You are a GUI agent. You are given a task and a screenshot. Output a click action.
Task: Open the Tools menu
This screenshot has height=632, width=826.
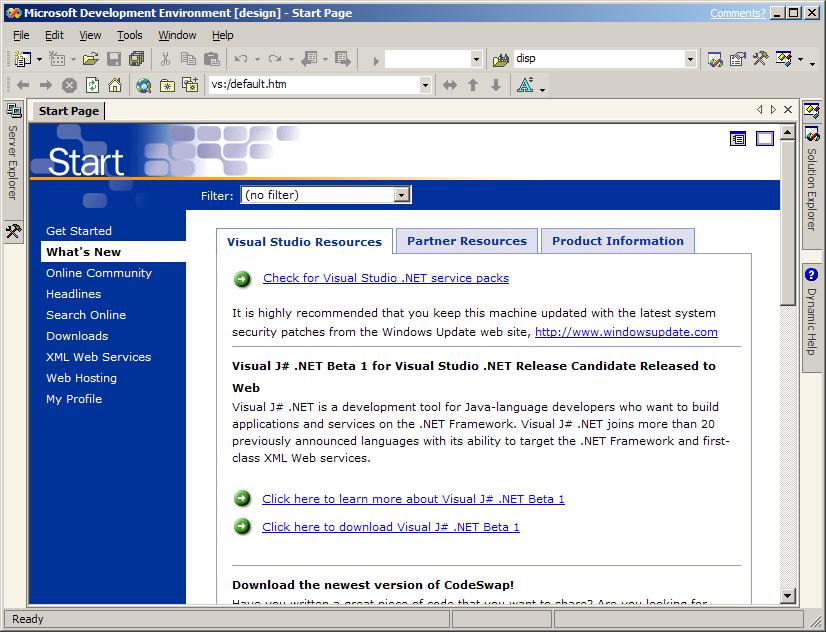pos(130,35)
